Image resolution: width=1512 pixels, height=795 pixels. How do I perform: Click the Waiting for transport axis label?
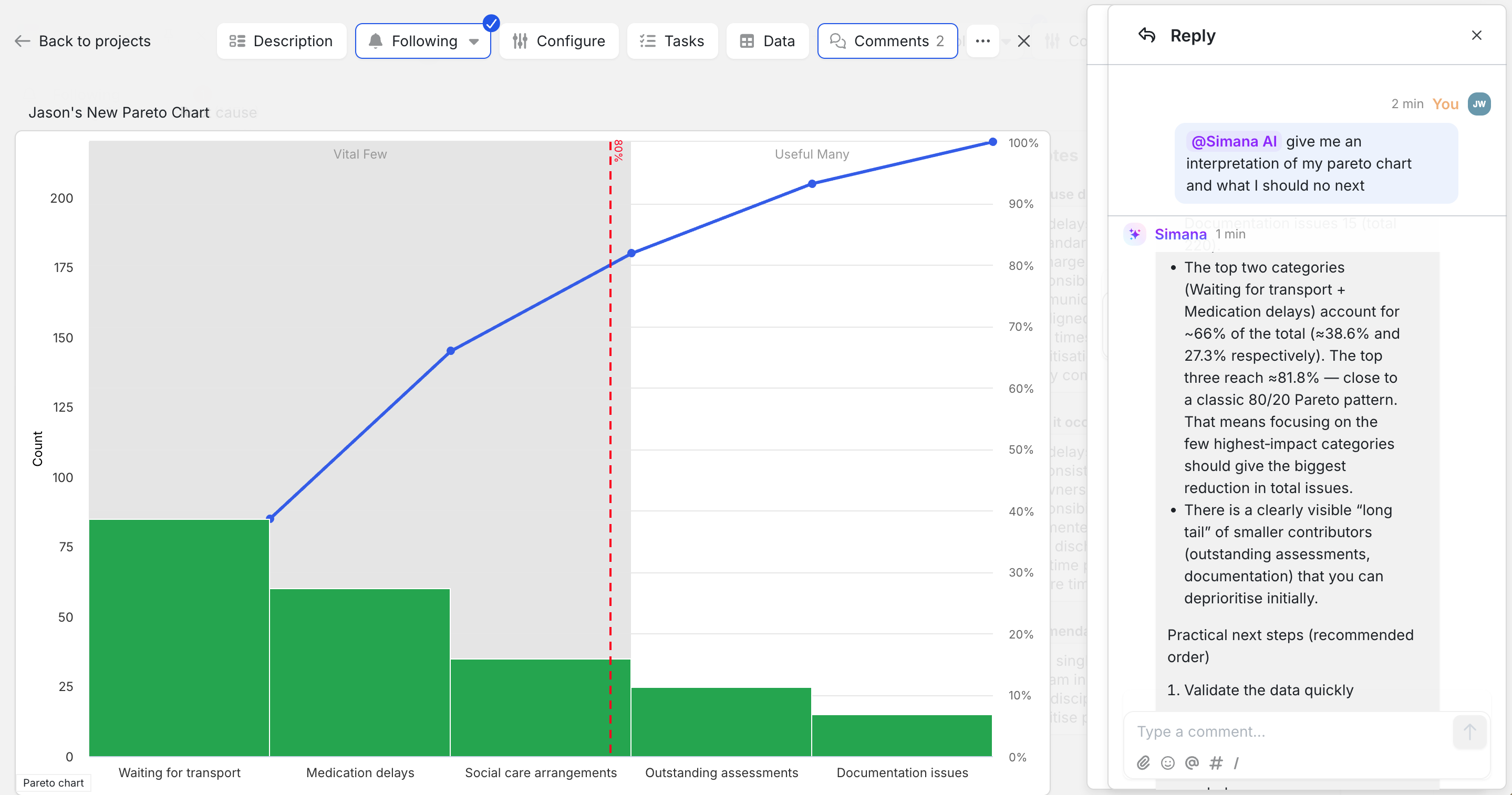(x=180, y=773)
